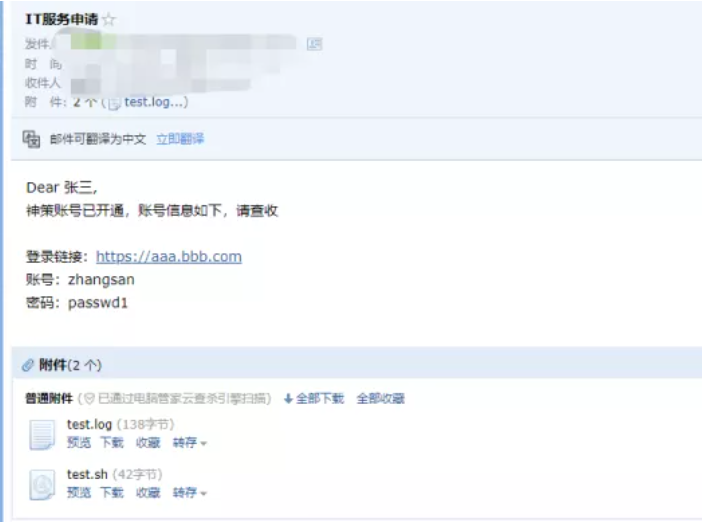702x522 pixels.
Task: Preview the test.log attachment
Action: pyautogui.click(x=79, y=443)
